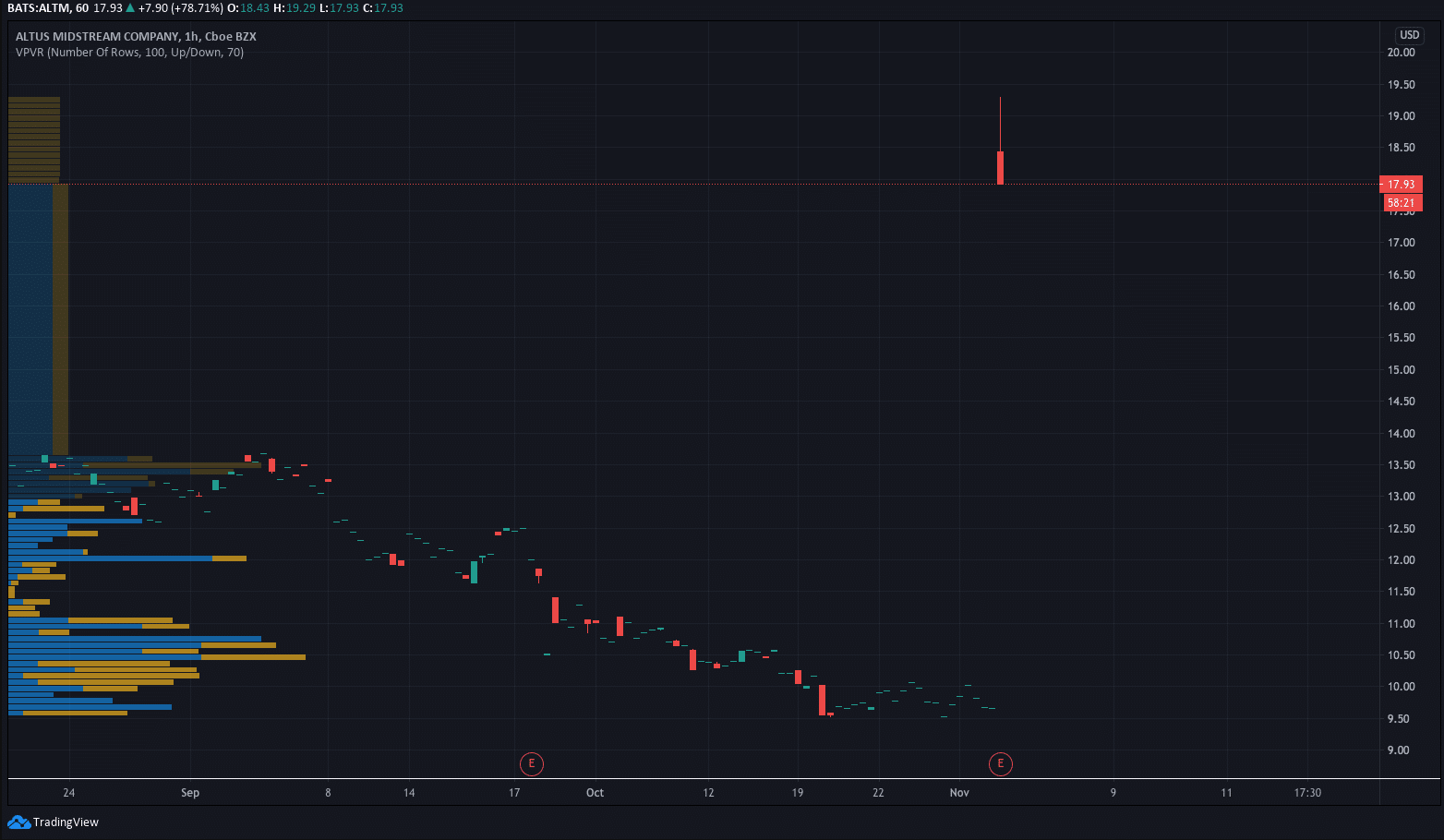Click the TradingView logo
Image resolution: width=1444 pixels, height=840 pixels.
(53, 822)
